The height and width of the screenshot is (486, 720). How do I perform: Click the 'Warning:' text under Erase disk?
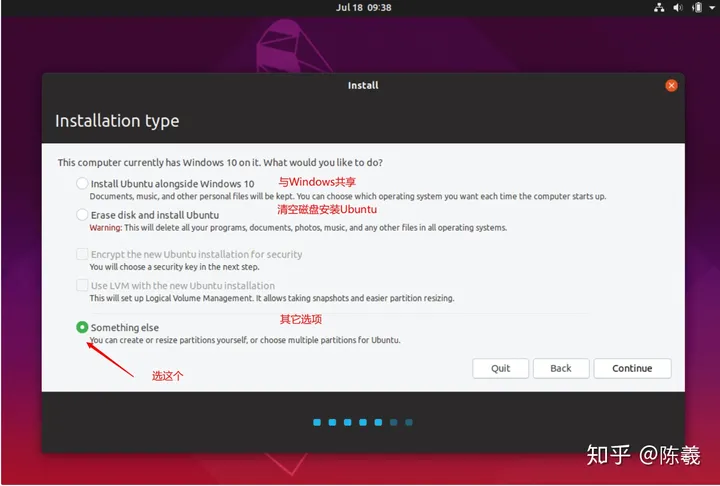106,228
